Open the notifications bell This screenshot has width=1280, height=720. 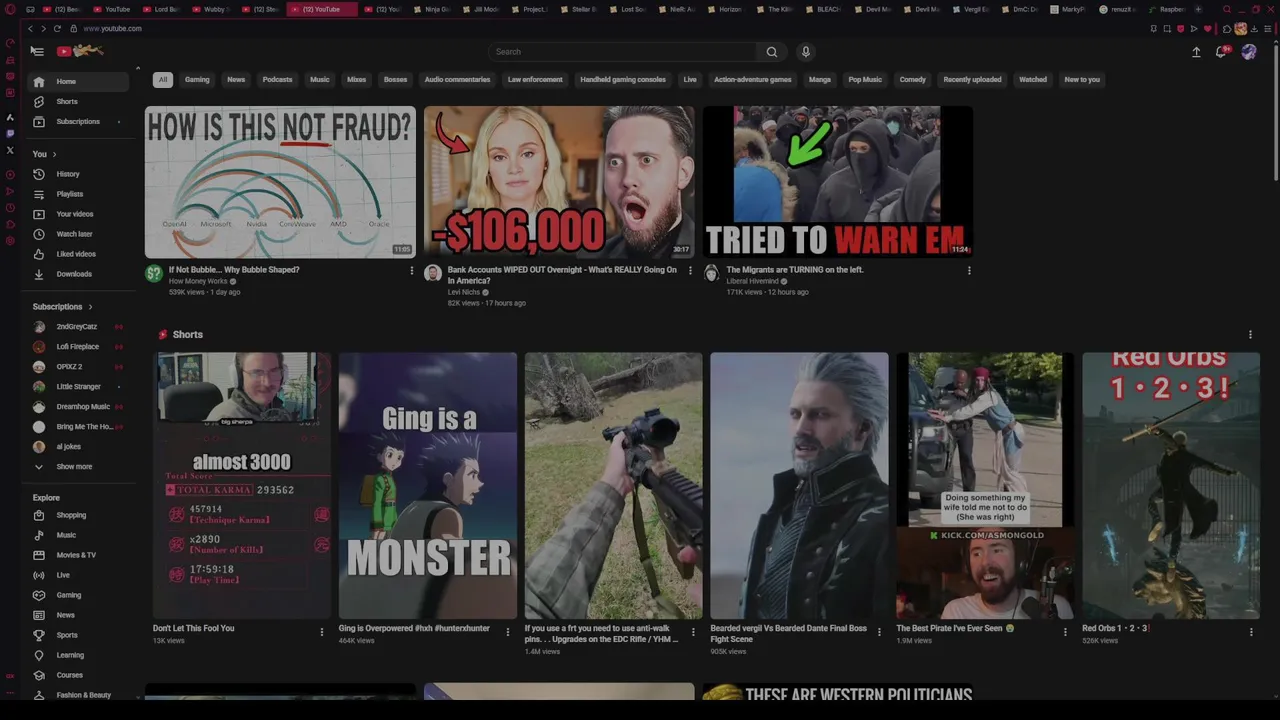[1221, 52]
